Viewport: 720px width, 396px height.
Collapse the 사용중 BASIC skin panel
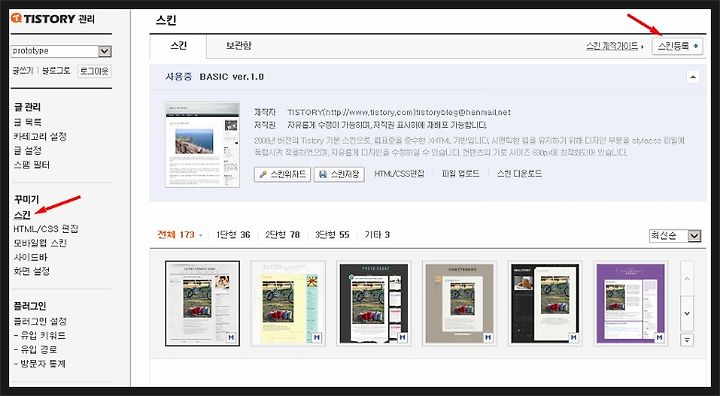[x=693, y=77]
